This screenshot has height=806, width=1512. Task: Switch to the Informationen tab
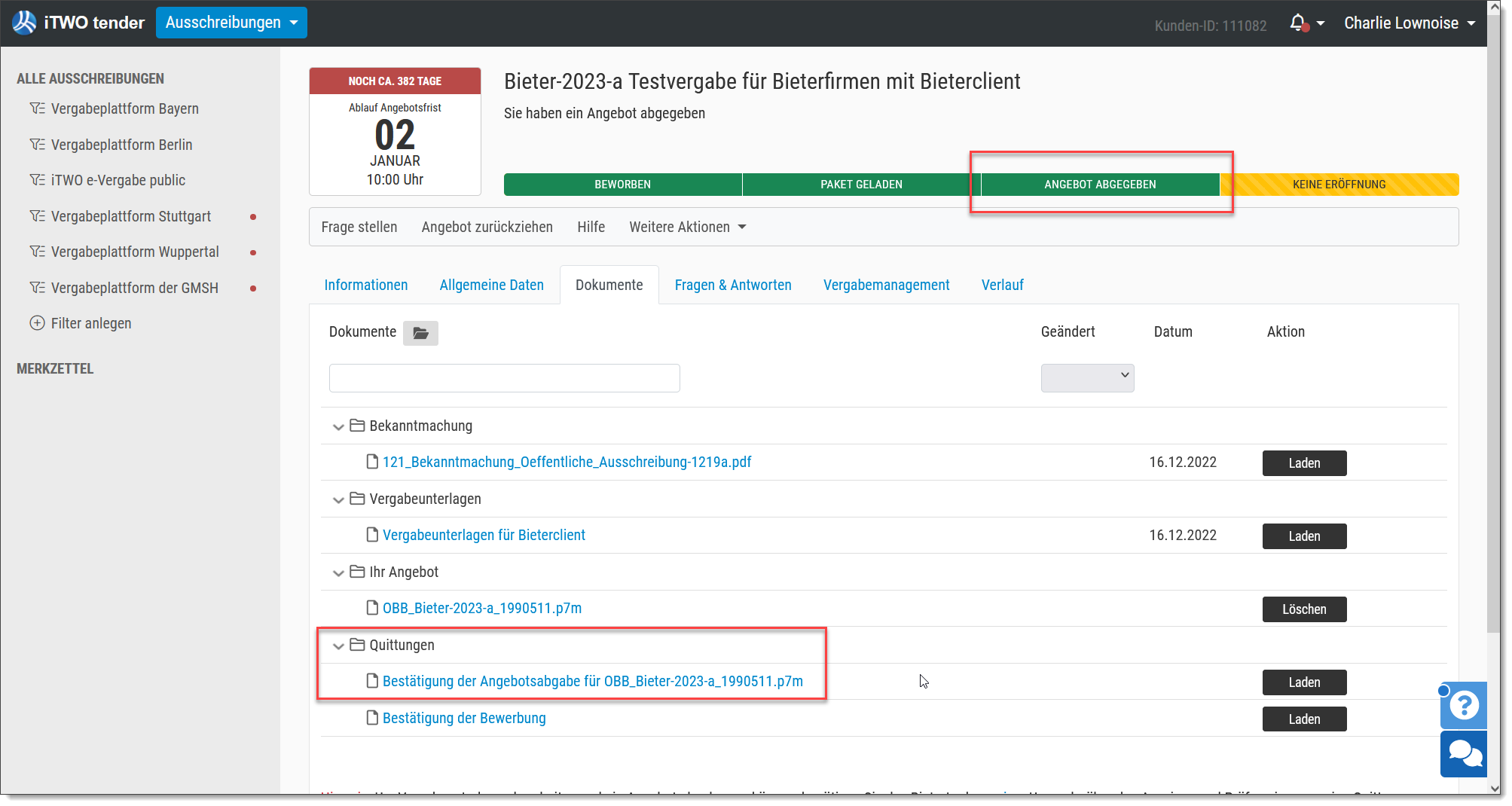coord(366,285)
